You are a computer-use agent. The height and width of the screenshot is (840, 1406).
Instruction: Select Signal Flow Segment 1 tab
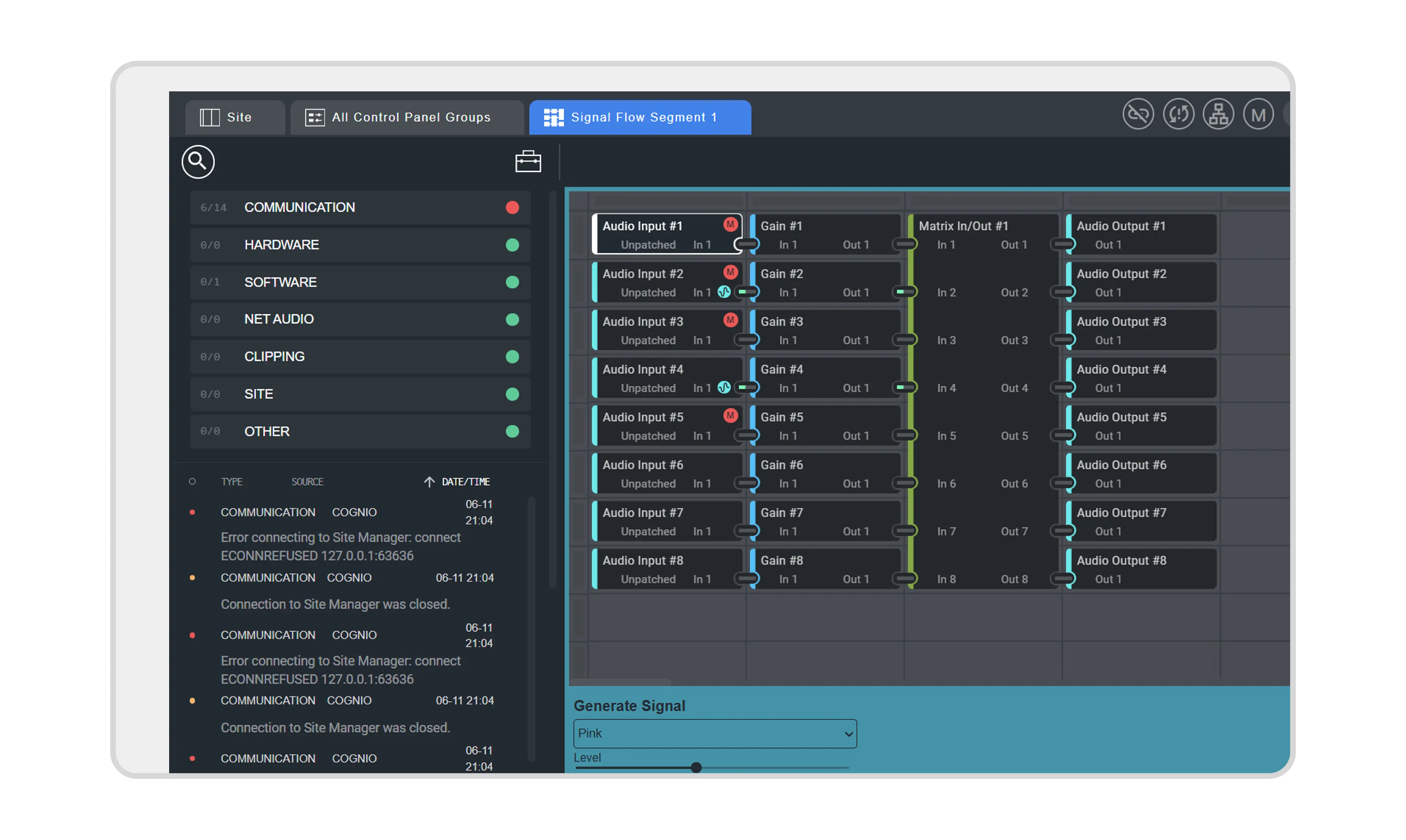pyautogui.click(x=640, y=118)
